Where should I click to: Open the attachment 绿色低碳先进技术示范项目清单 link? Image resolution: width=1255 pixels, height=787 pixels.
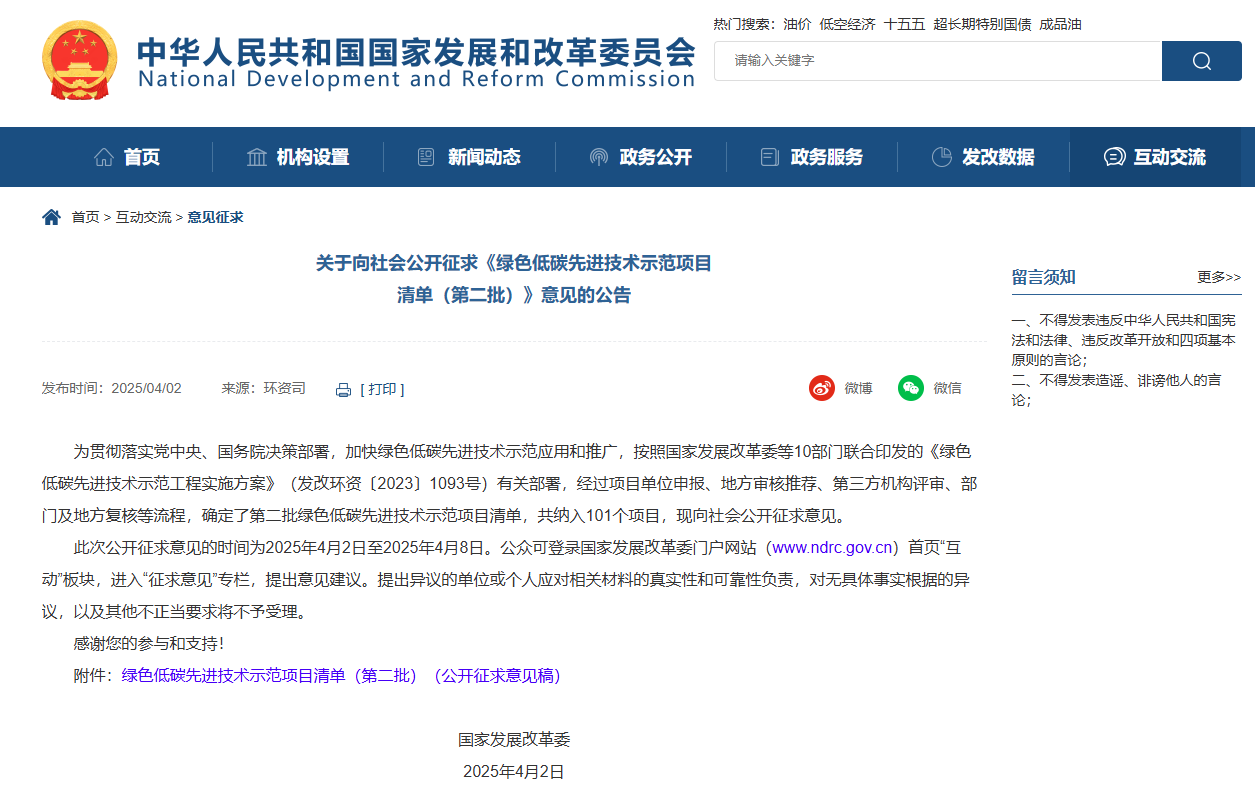click(341, 675)
